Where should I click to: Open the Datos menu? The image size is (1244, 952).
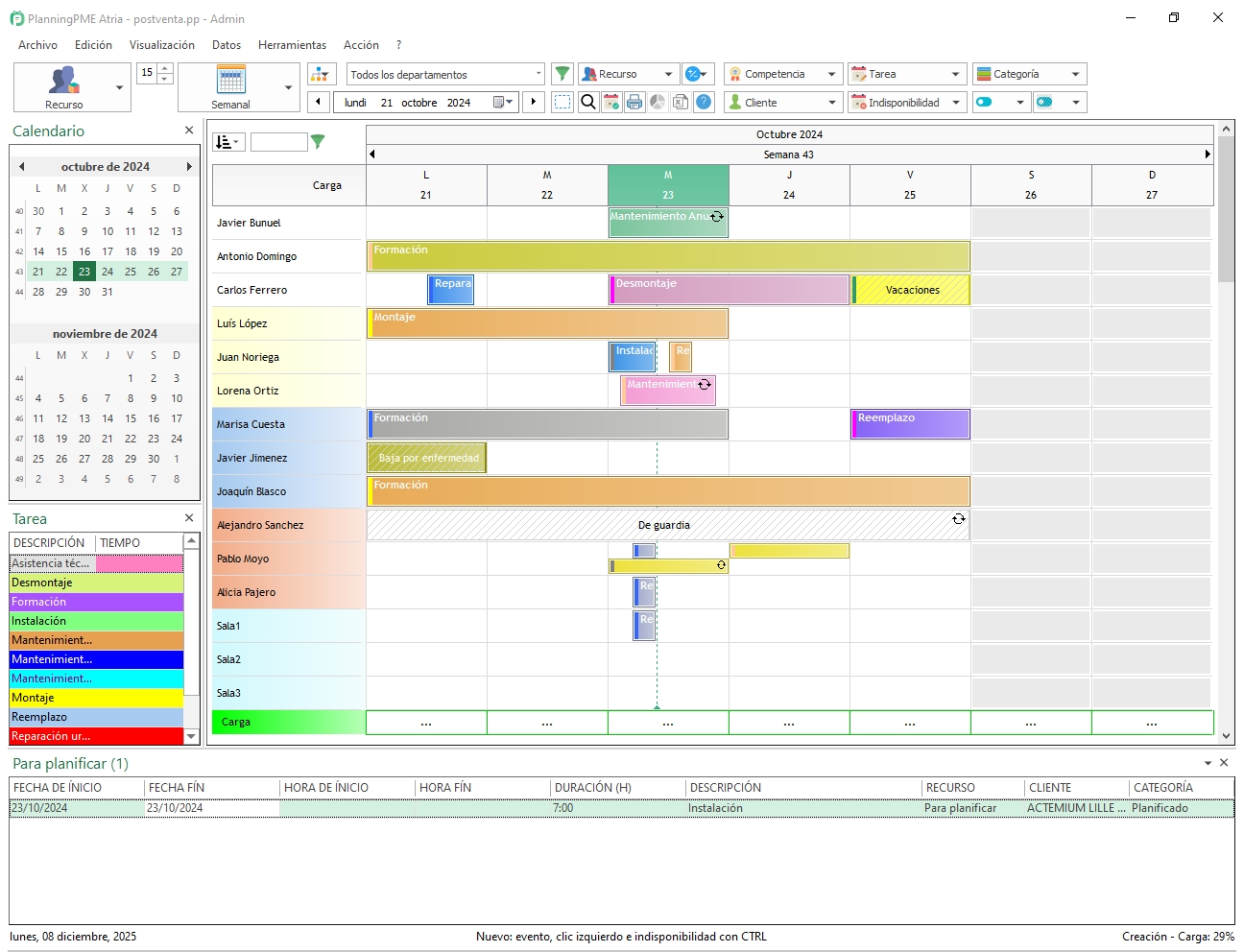pos(227,45)
